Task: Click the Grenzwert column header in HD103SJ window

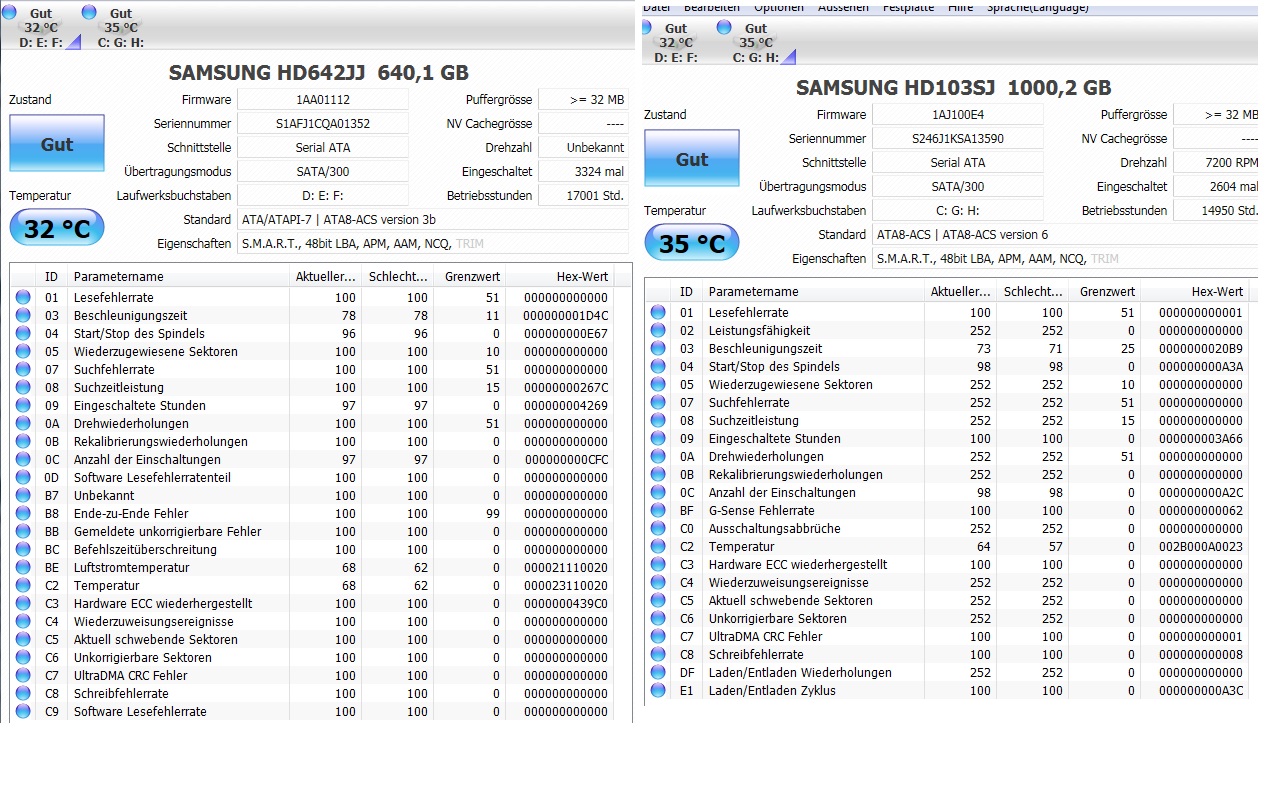Action: (1104, 291)
